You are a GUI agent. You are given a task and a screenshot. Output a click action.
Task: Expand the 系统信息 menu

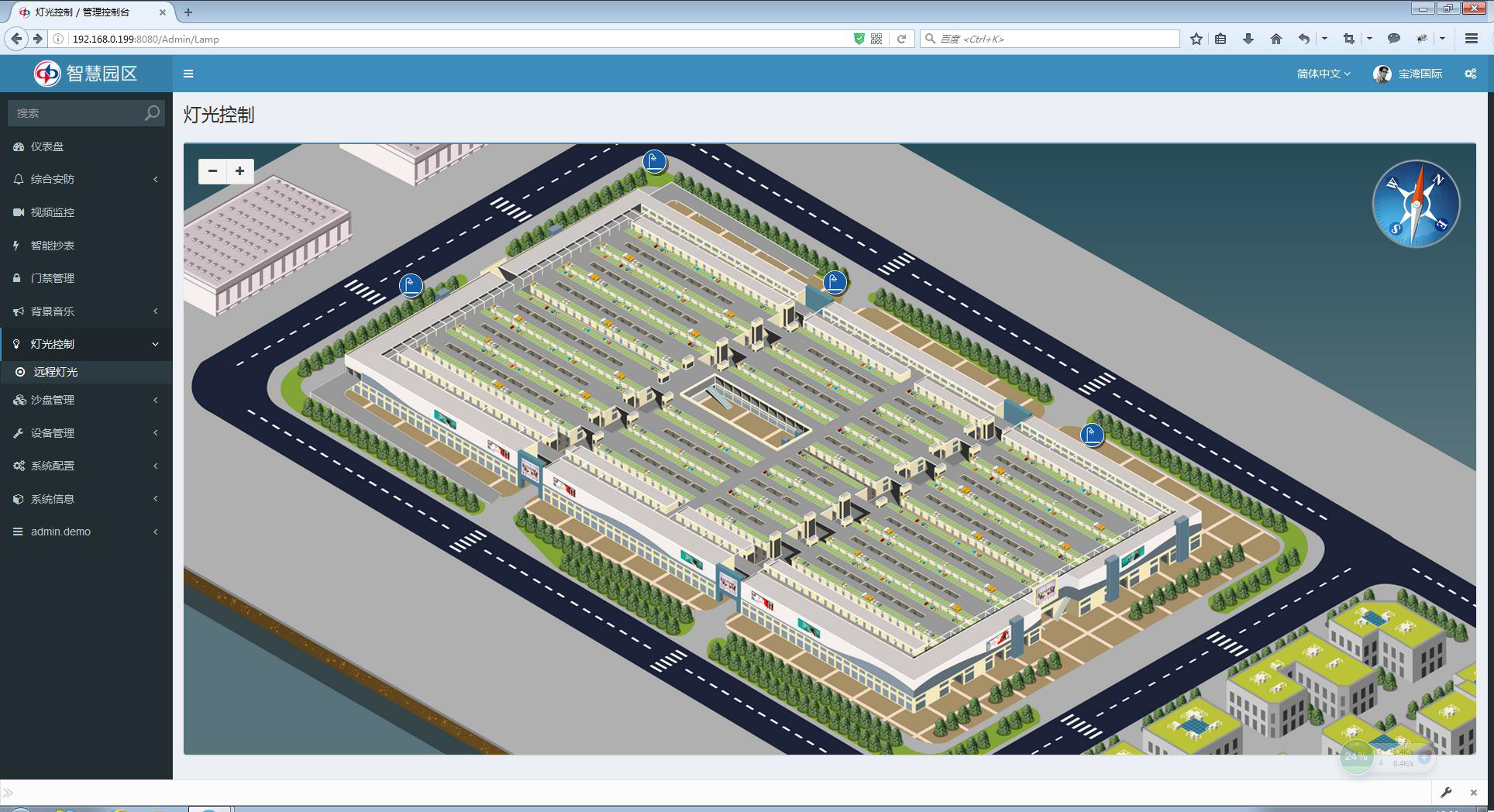86,499
